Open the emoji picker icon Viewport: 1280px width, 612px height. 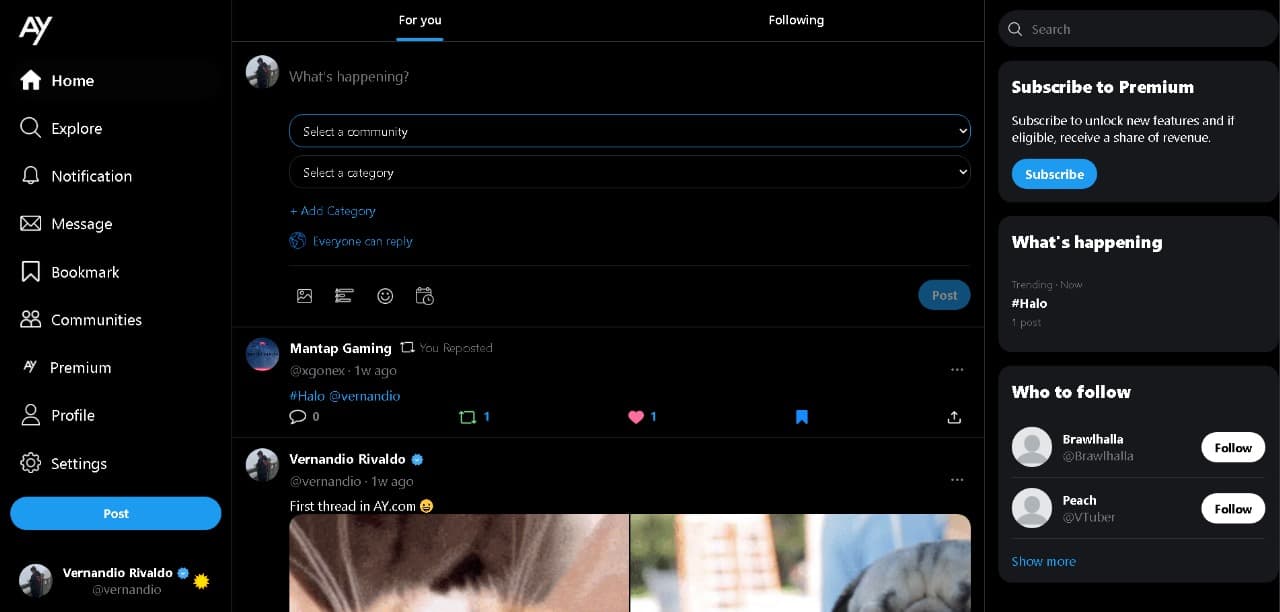[385, 296]
